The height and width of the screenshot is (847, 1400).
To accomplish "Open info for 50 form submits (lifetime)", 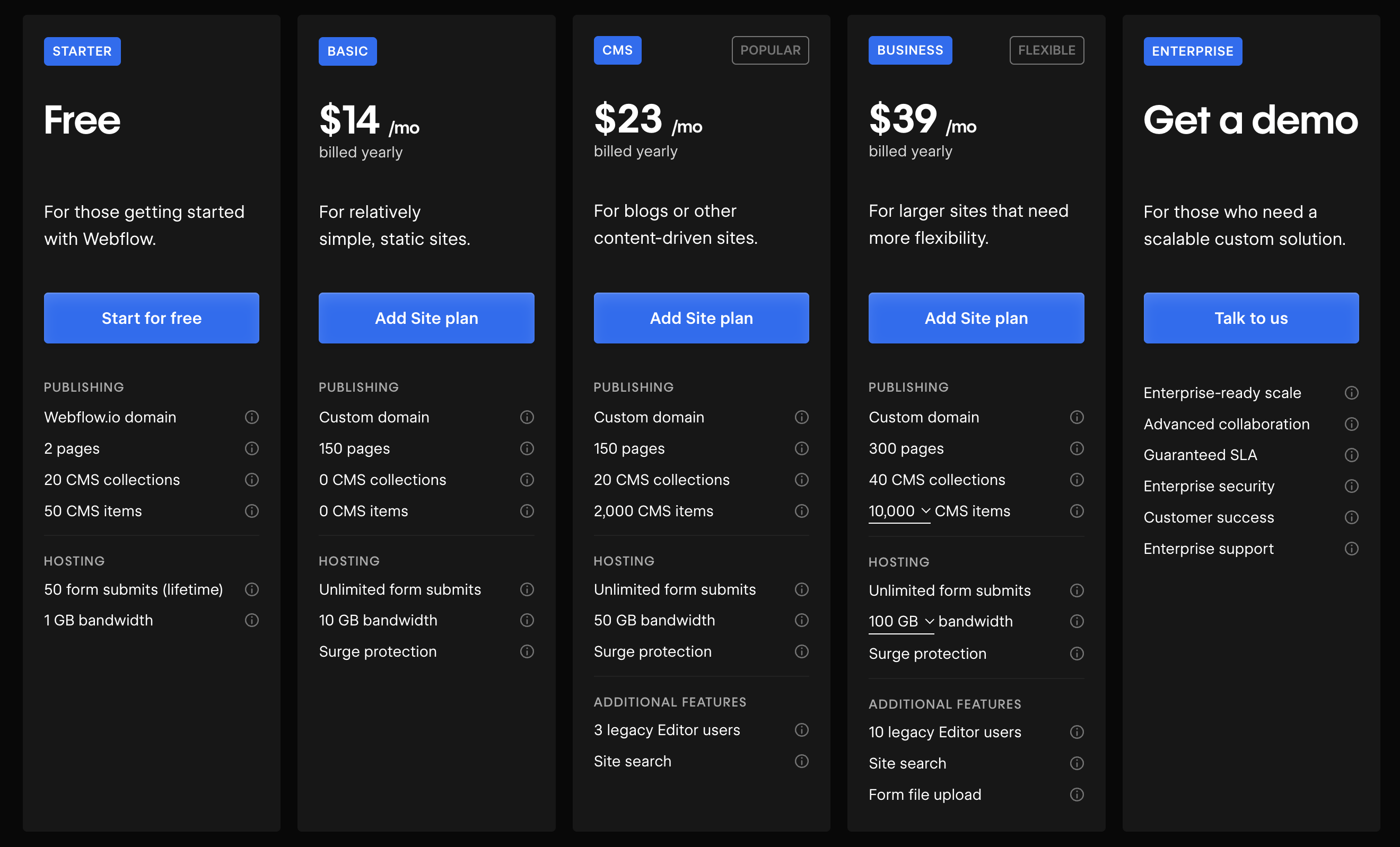I will click(x=252, y=589).
